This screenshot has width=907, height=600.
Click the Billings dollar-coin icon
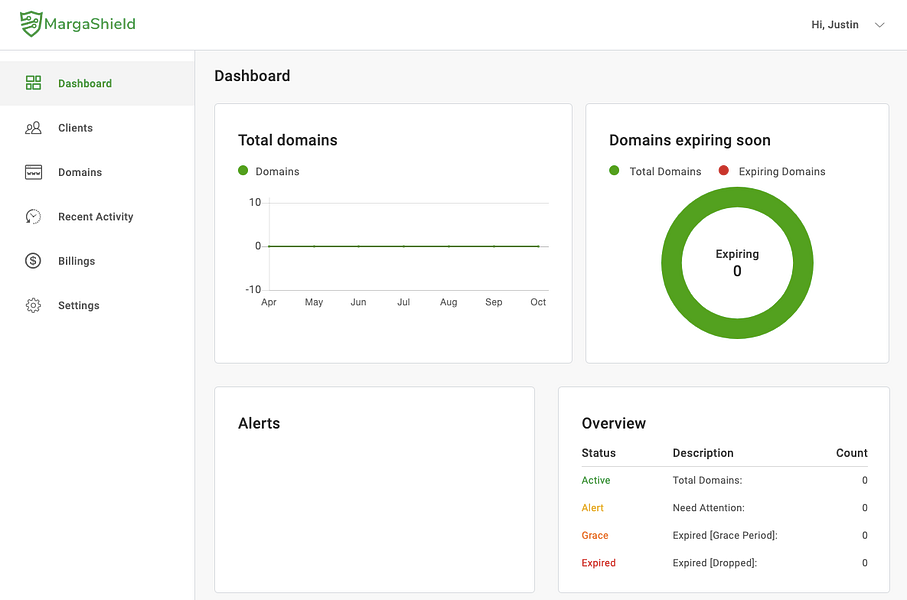34,261
